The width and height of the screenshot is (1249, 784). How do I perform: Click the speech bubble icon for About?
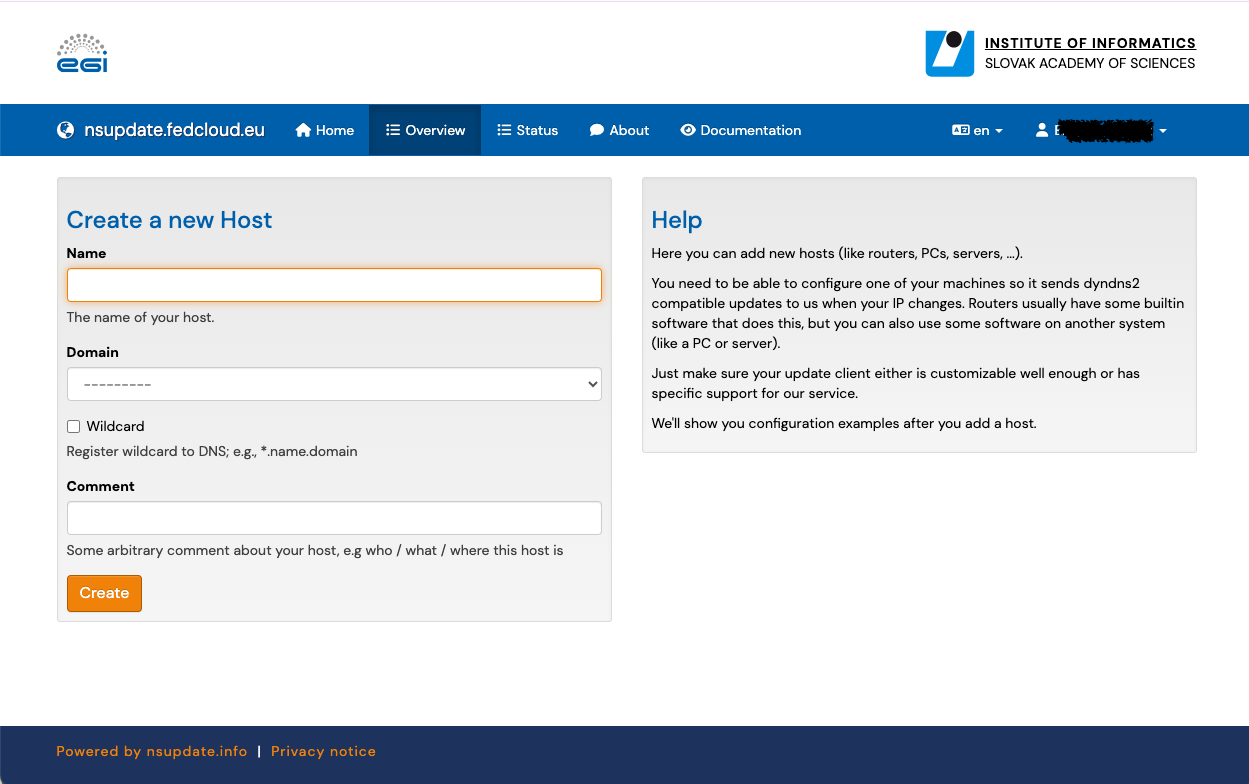pyautogui.click(x=597, y=130)
